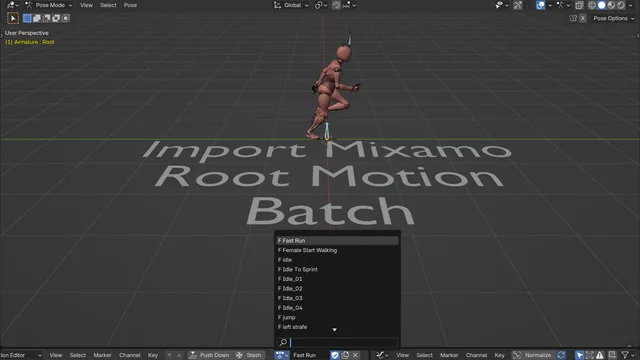Open the shading options dropdown
Viewport: 640px width, 360px height.
tap(629, 5)
